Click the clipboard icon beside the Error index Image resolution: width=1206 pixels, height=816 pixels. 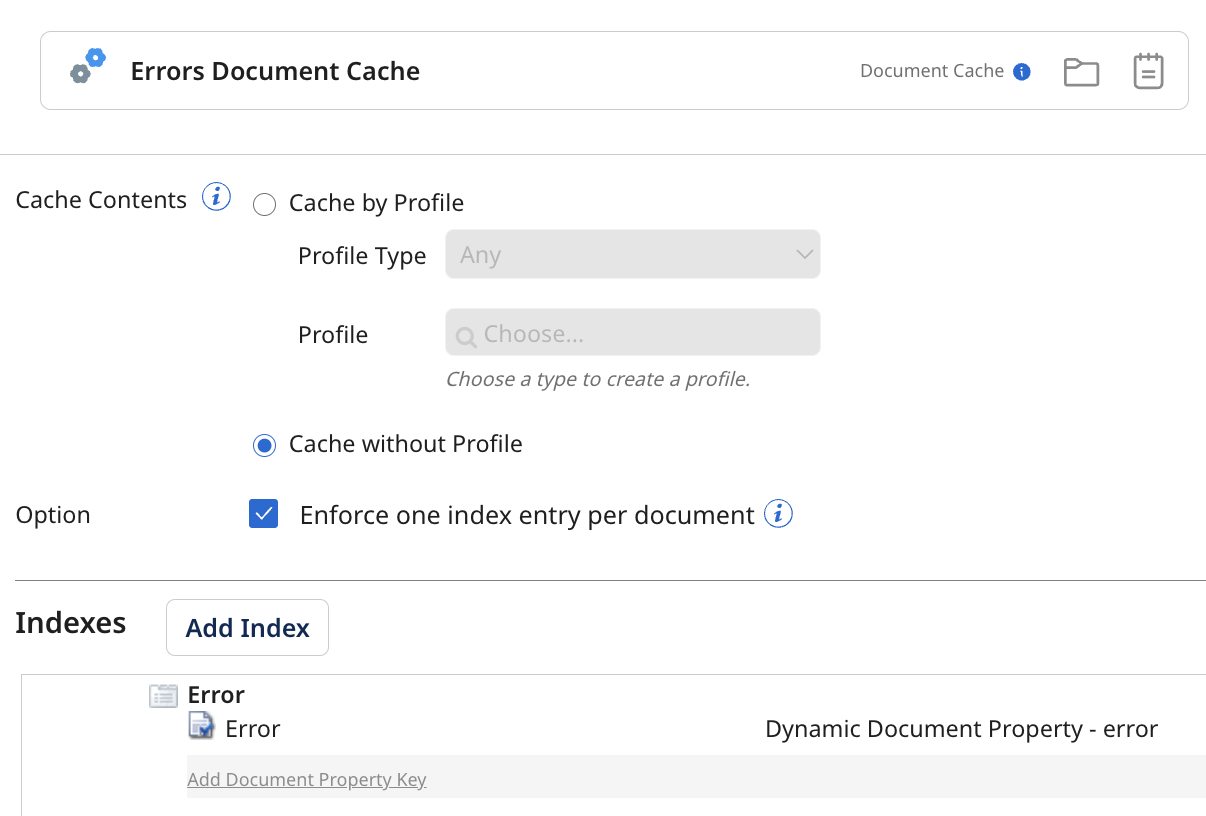point(163,695)
